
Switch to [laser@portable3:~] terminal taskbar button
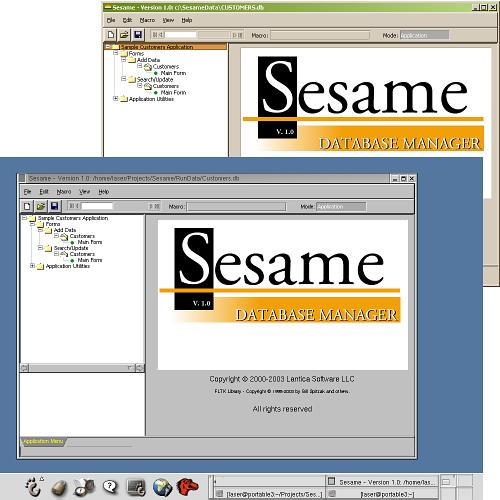[x=383, y=494]
